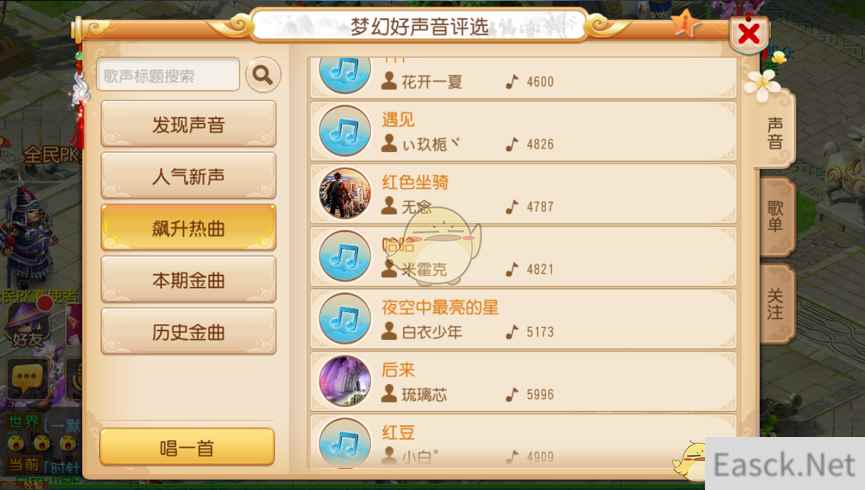Select the 飙升热曲 category

pos(189,228)
